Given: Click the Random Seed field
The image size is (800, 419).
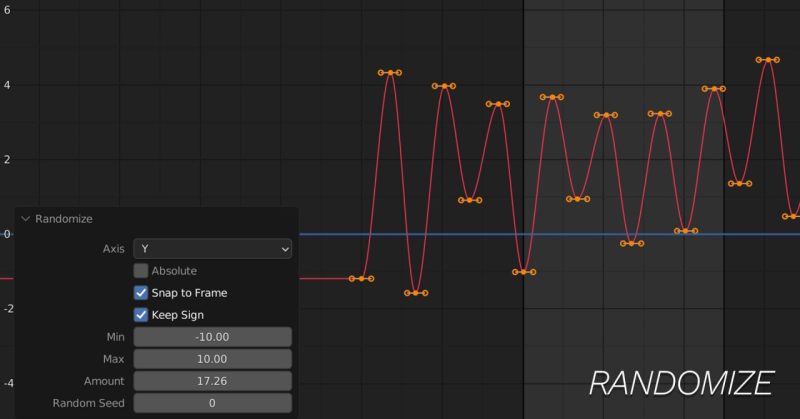Looking at the screenshot, I should (x=212, y=403).
